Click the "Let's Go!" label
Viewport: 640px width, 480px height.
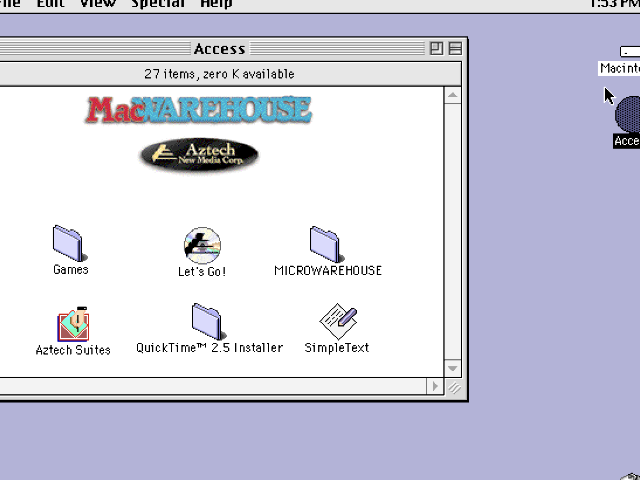pyautogui.click(x=202, y=271)
